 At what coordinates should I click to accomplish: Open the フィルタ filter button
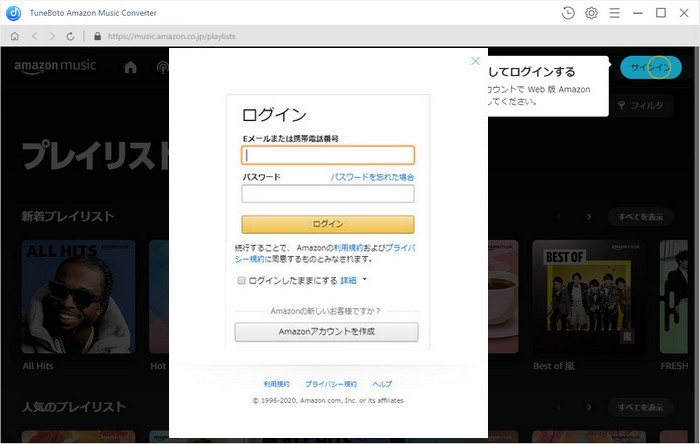[x=641, y=106]
